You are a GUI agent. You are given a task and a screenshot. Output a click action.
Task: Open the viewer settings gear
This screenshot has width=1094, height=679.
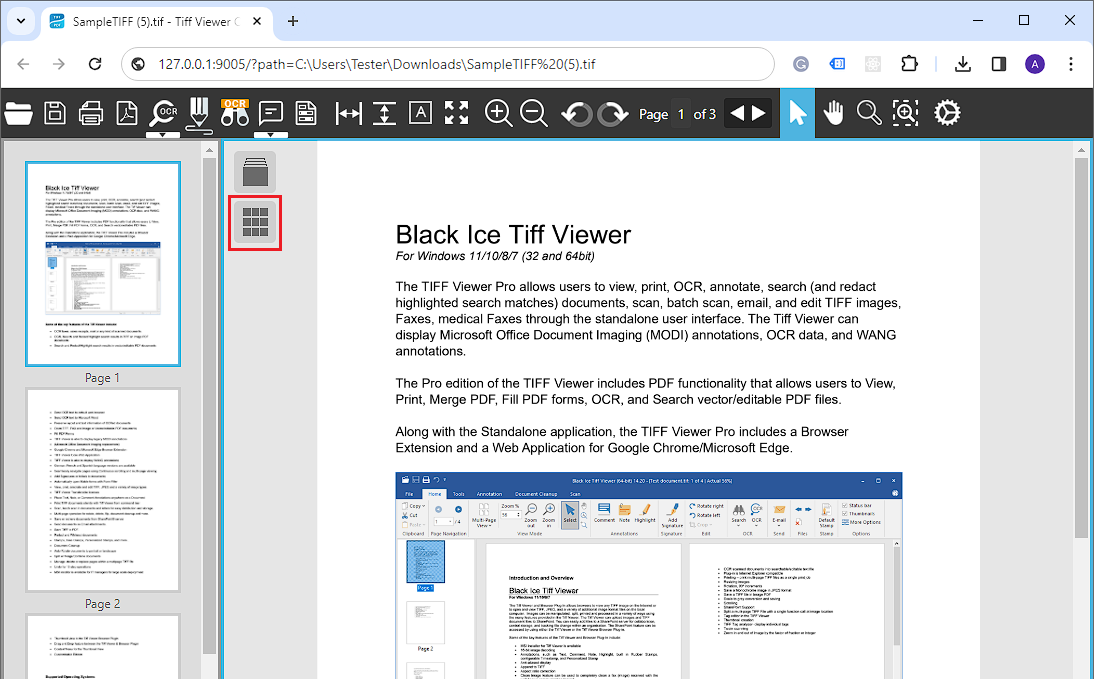click(947, 113)
